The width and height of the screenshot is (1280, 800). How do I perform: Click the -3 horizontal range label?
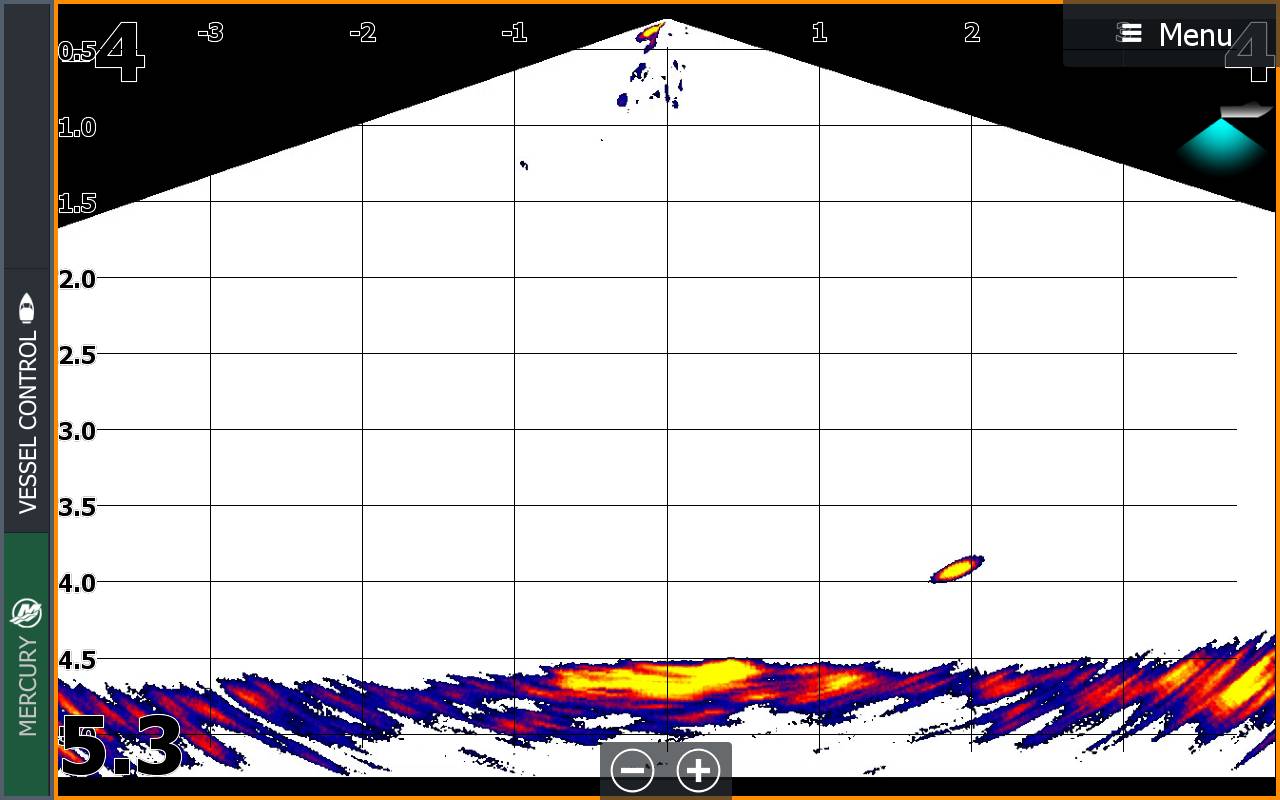[x=210, y=33]
